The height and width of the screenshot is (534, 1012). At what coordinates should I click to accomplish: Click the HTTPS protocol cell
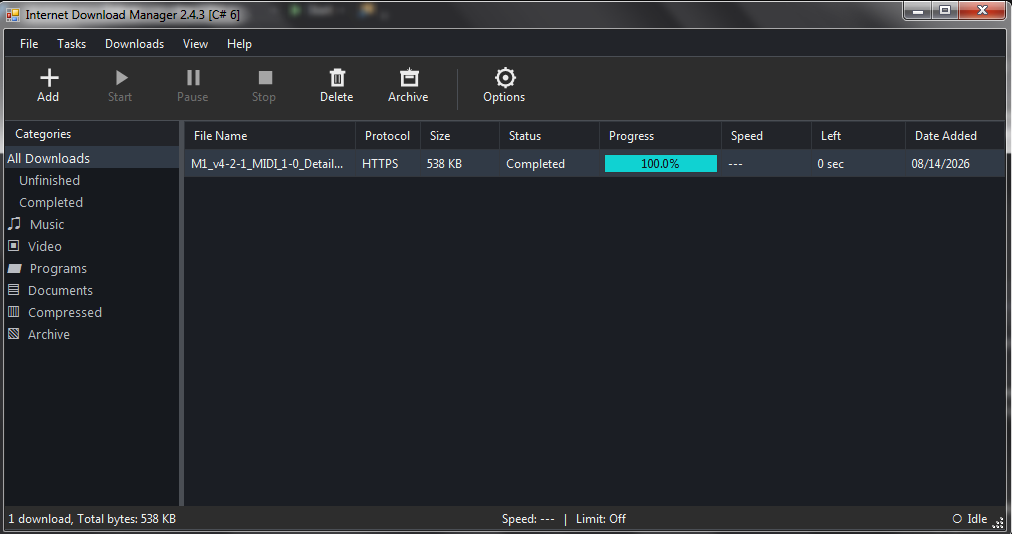coord(380,164)
